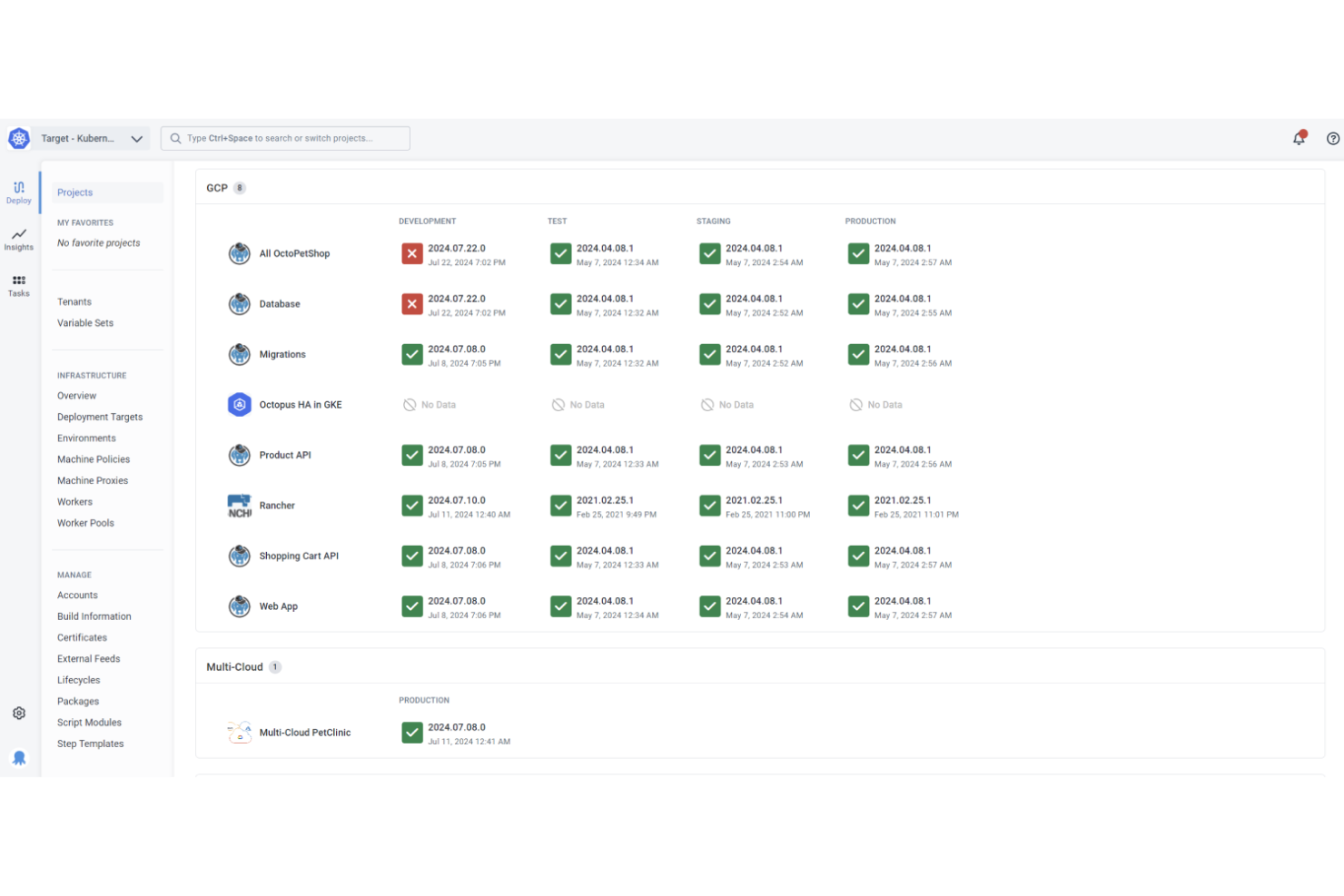
Task: Open Accounts page
Action: click(77, 596)
